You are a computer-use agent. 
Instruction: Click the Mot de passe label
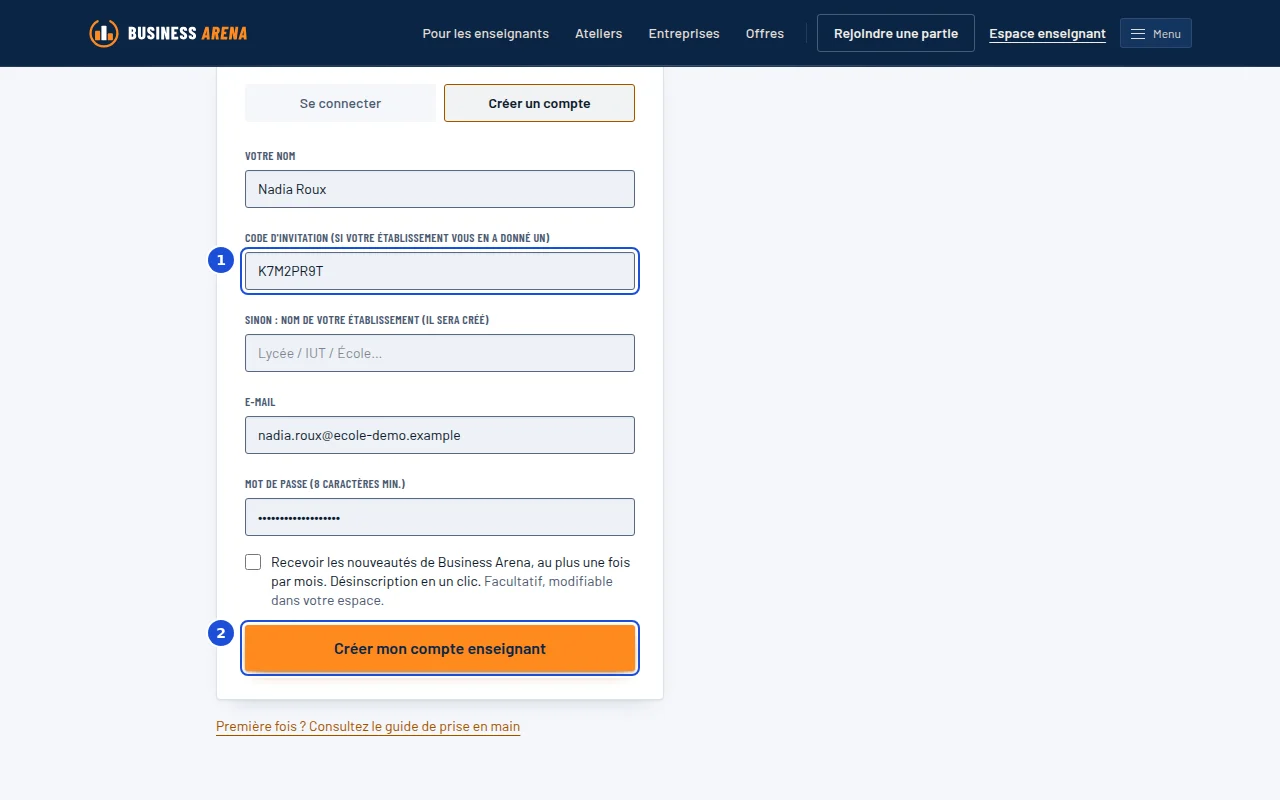point(325,484)
